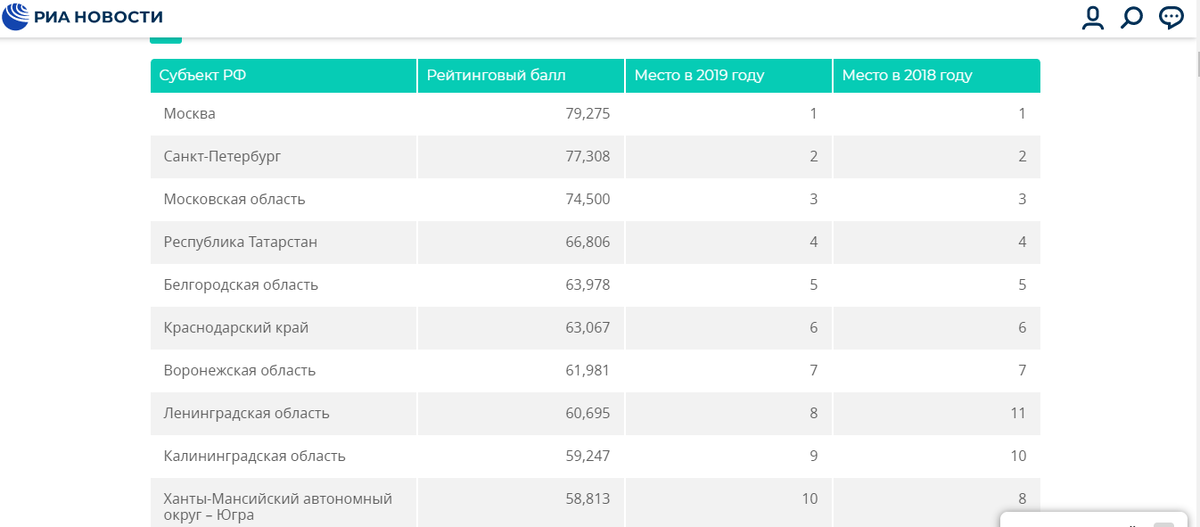1200x527 pixels.
Task: Open the chat speech bubble icon
Action: pyautogui.click(x=1171, y=18)
